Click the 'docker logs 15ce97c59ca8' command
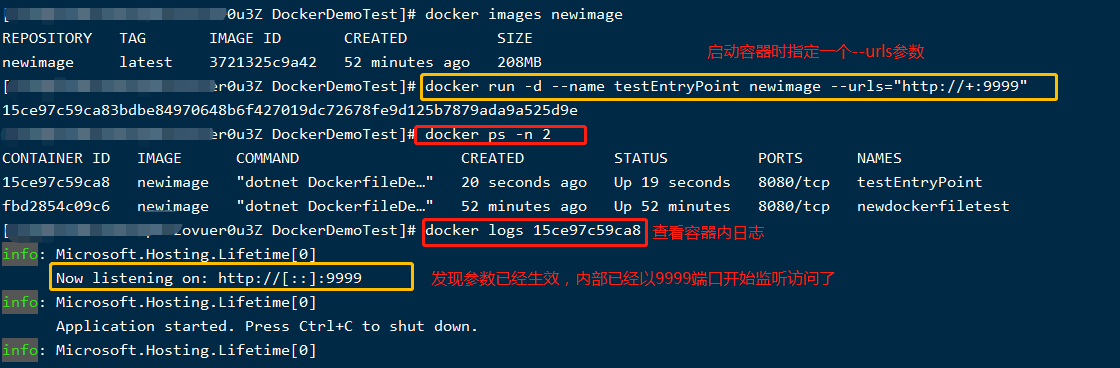Viewport: 1120px width, 368px height. (x=533, y=231)
